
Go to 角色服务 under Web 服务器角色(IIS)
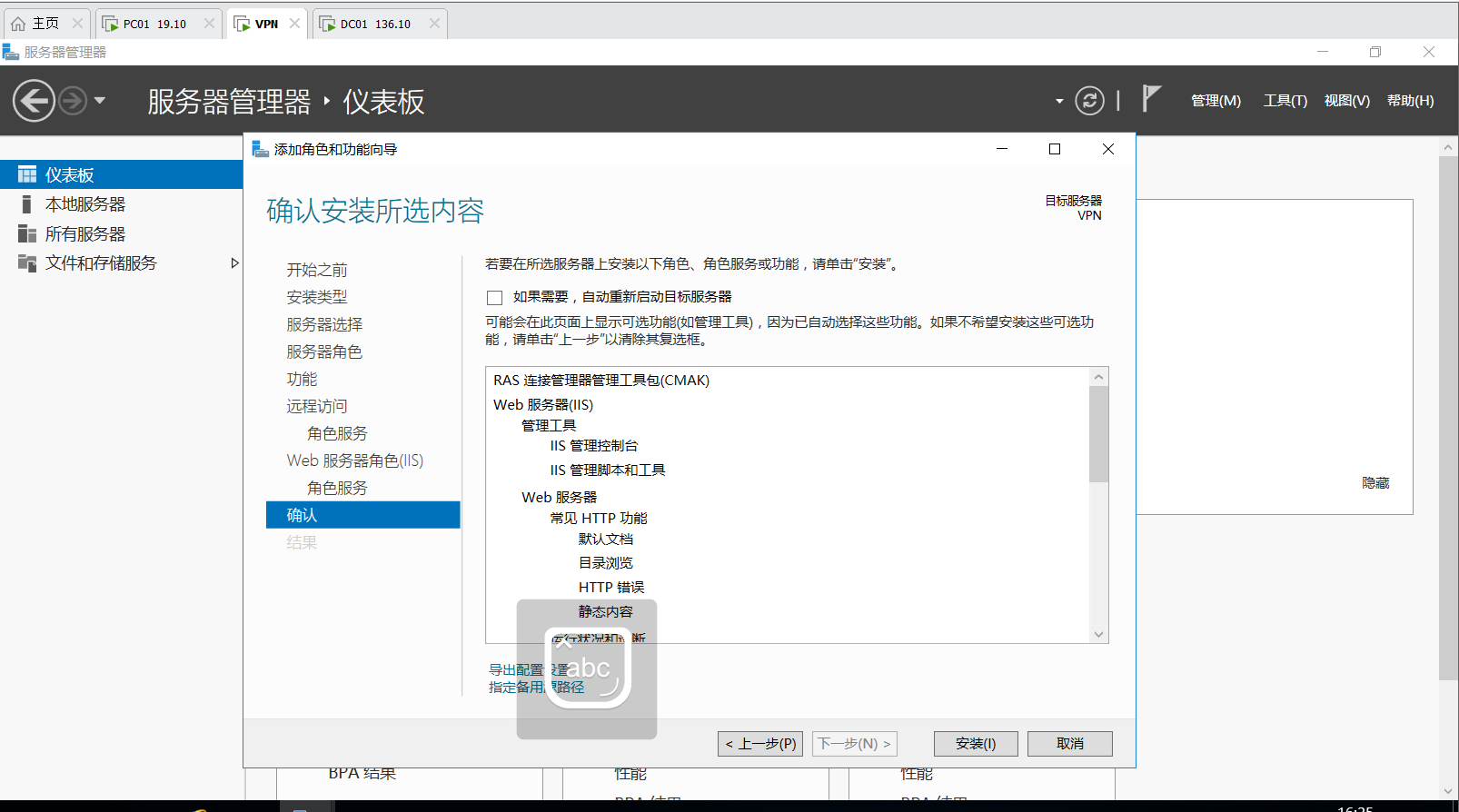click(x=337, y=488)
